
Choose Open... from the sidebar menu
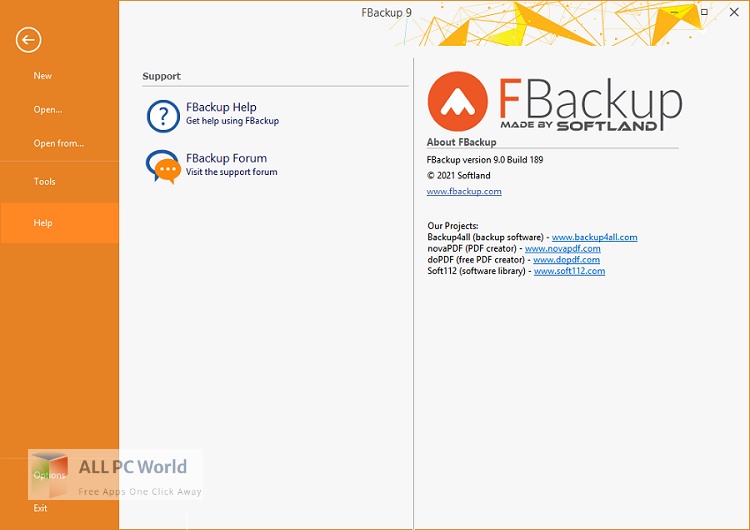pos(48,110)
